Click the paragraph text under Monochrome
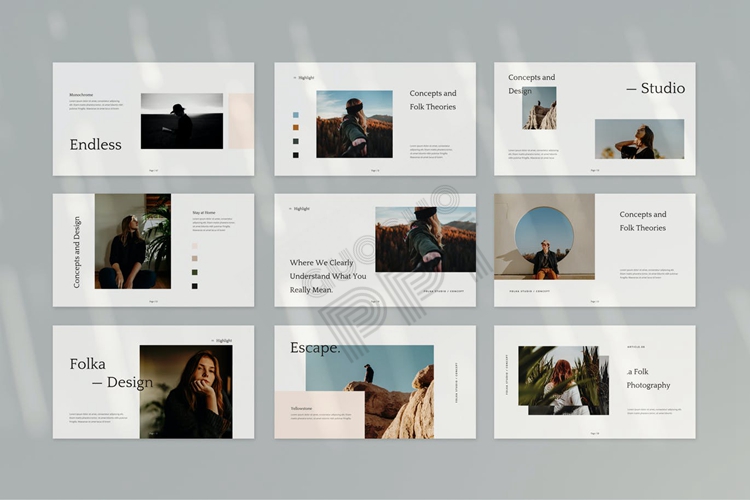This screenshot has height=500, width=750. 96,105
